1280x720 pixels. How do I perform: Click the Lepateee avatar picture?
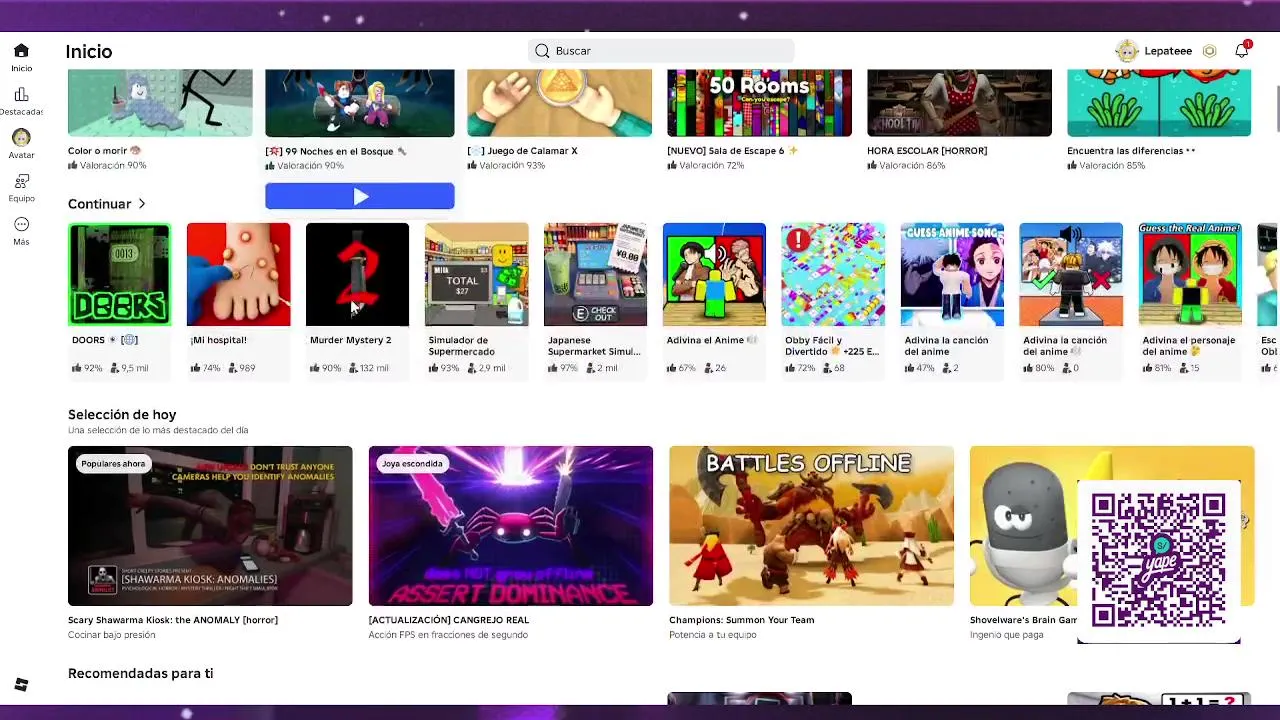click(x=1127, y=51)
